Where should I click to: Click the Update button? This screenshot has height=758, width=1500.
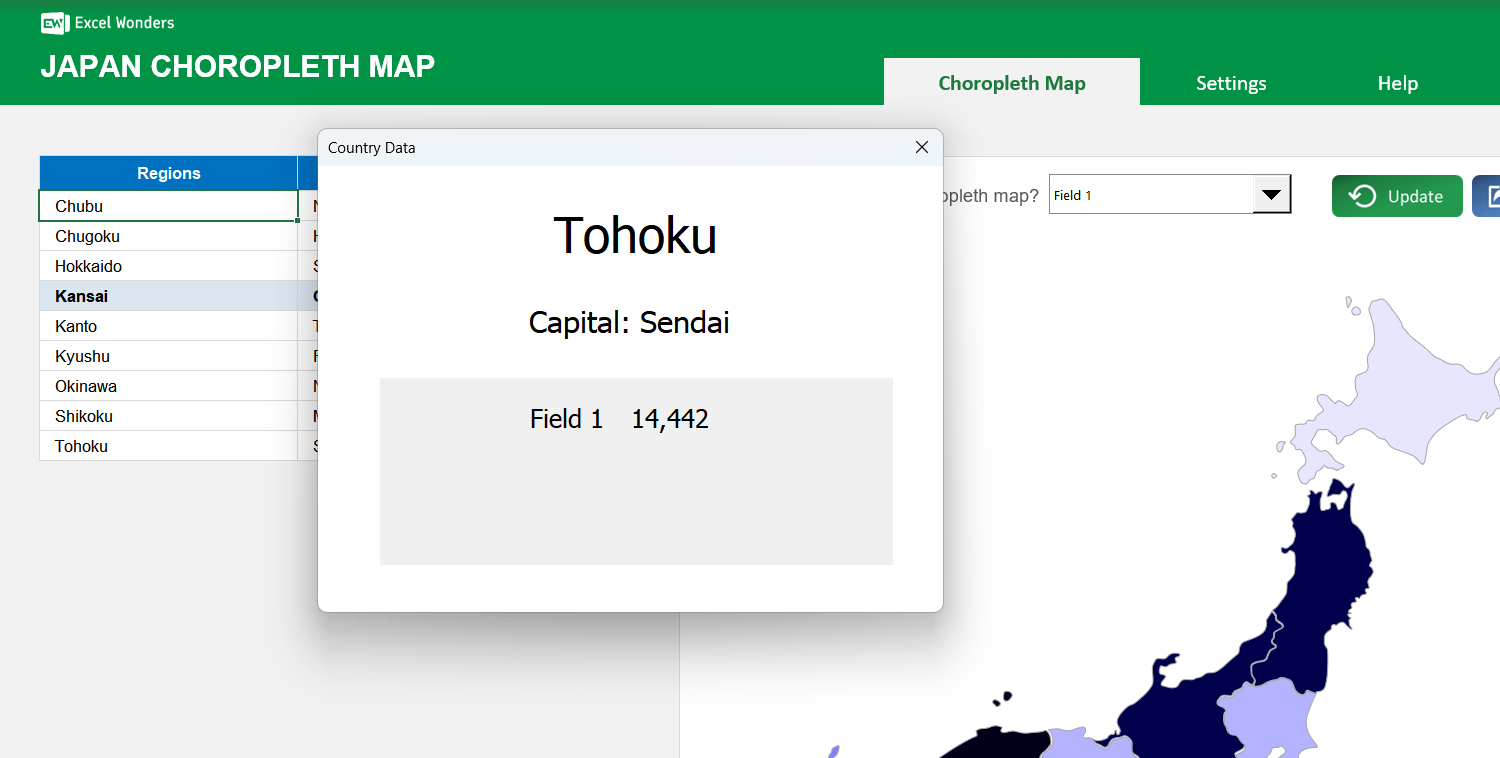point(1397,196)
